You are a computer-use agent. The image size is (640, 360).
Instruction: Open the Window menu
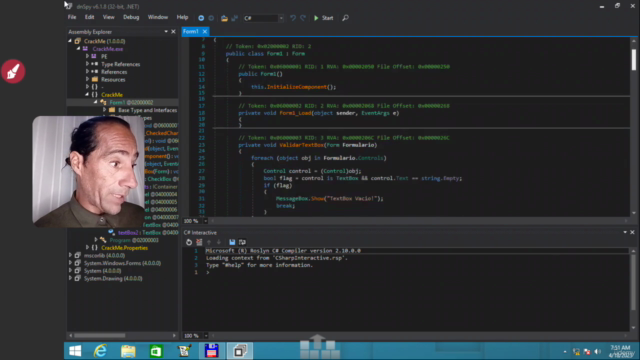tap(158, 17)
